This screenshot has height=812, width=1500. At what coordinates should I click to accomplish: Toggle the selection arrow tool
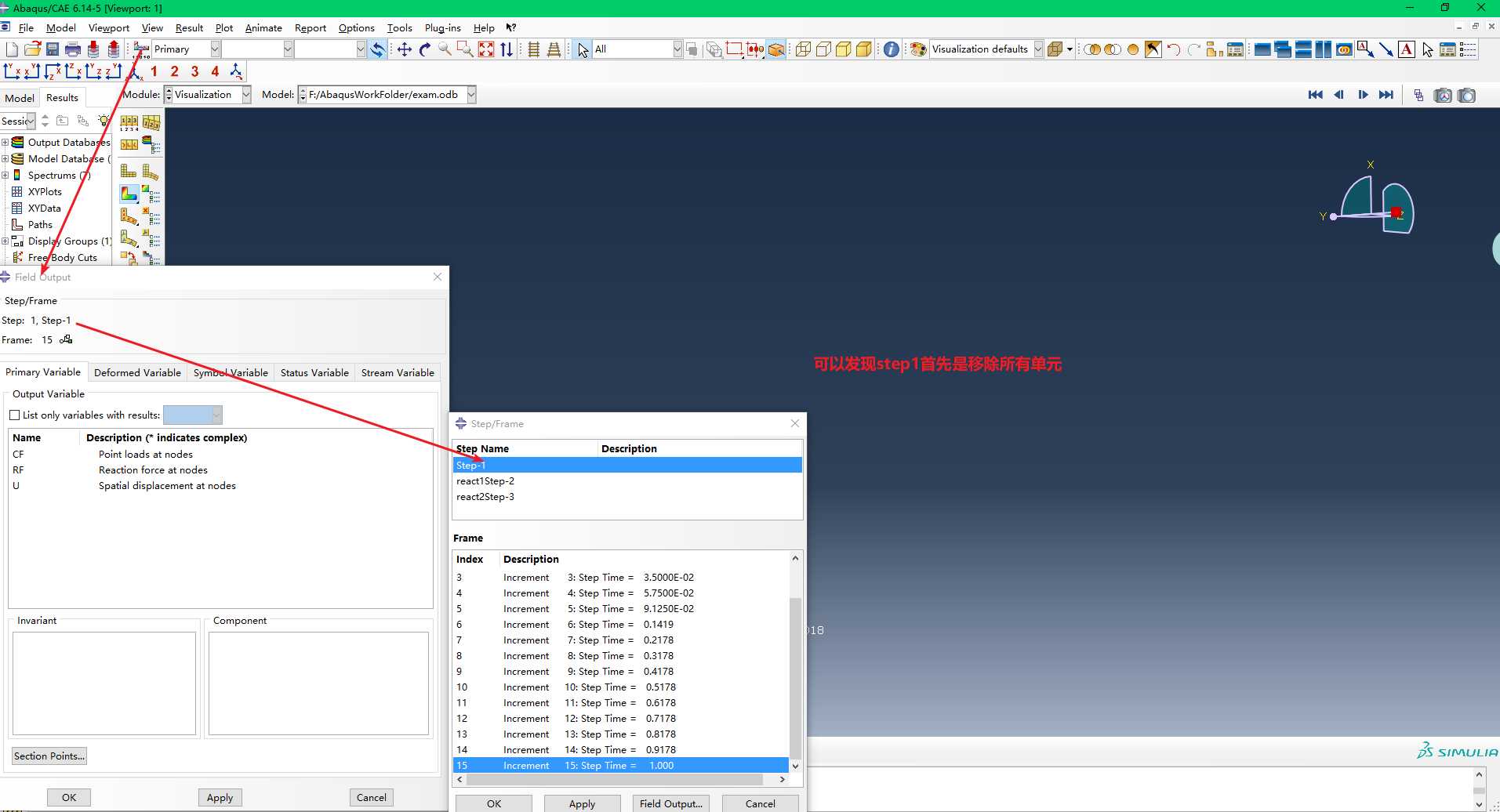[x=582, y=49]
